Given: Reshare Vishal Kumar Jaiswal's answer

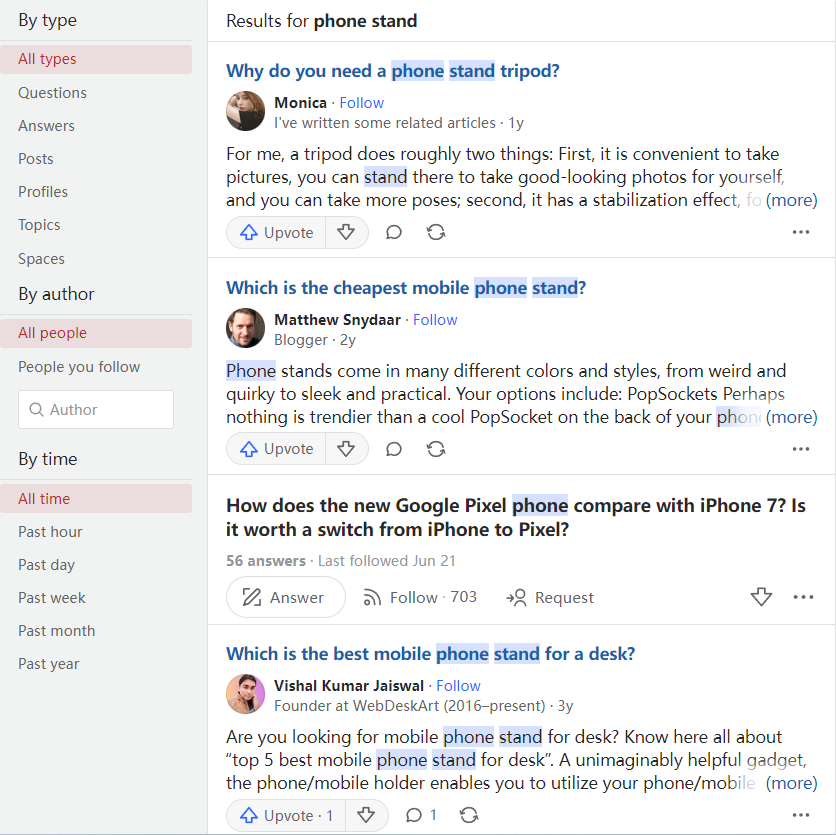Looking at the screenshot, I should (x=469, y=815).
